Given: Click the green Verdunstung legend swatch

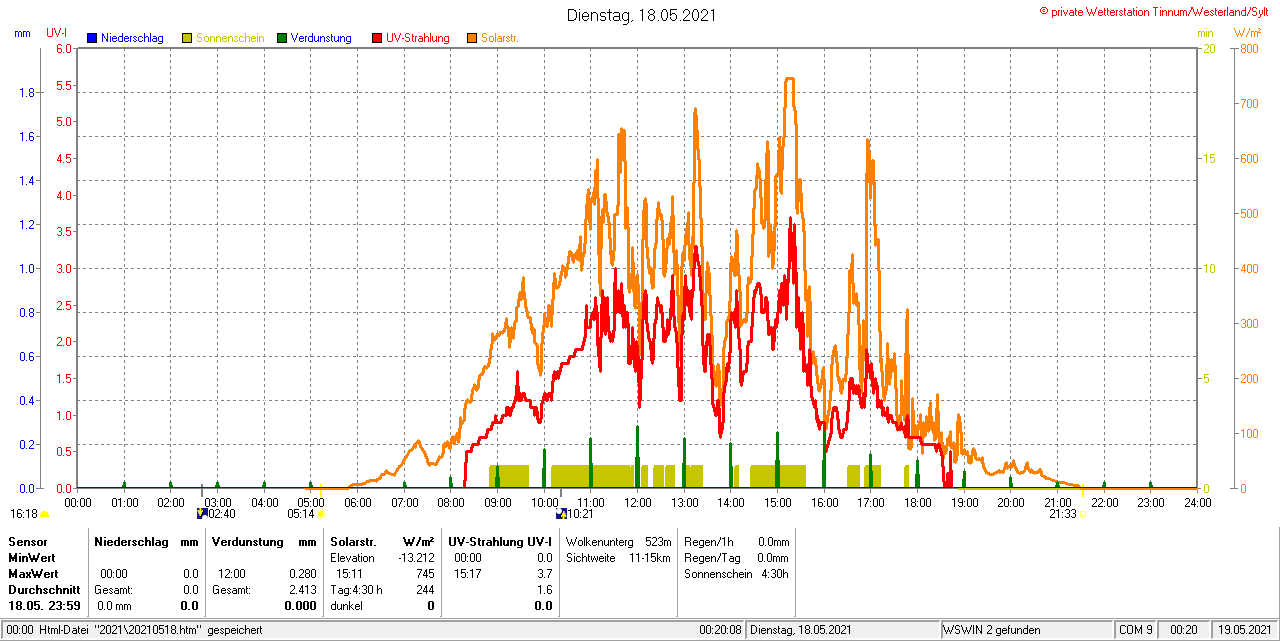Looking at the screenshot, I should (282, 38).
